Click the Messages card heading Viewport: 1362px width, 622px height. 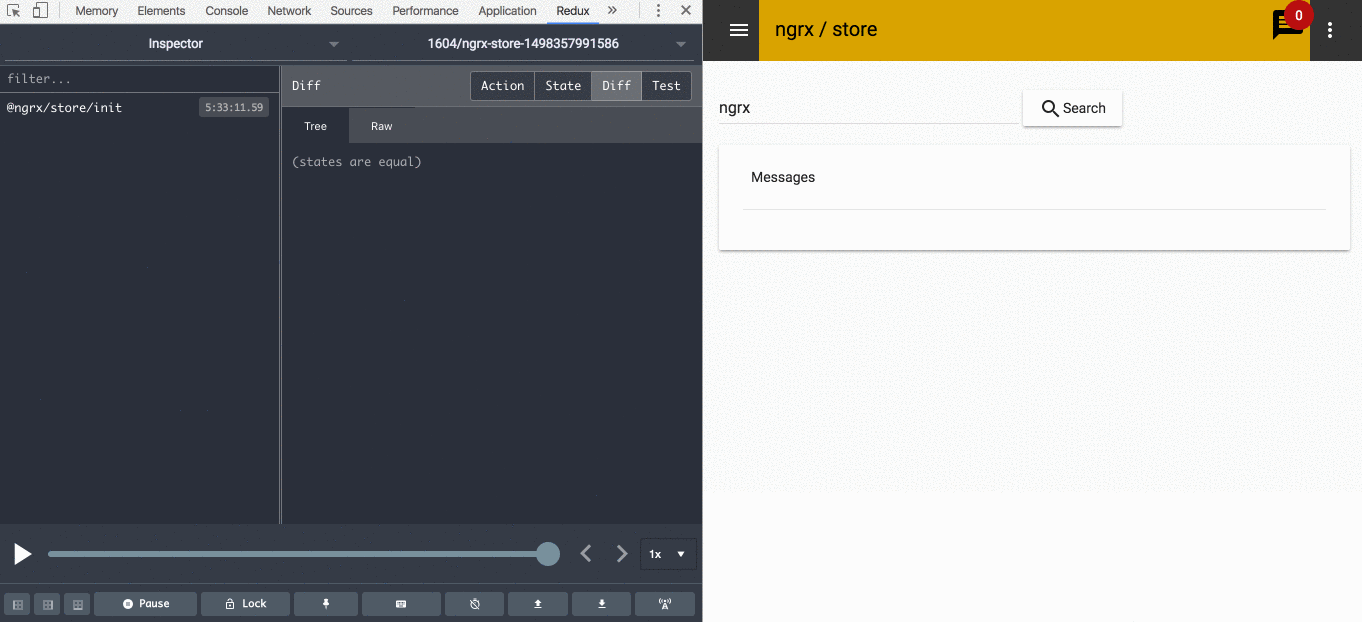pyautogui.click(x=783, y=177)
